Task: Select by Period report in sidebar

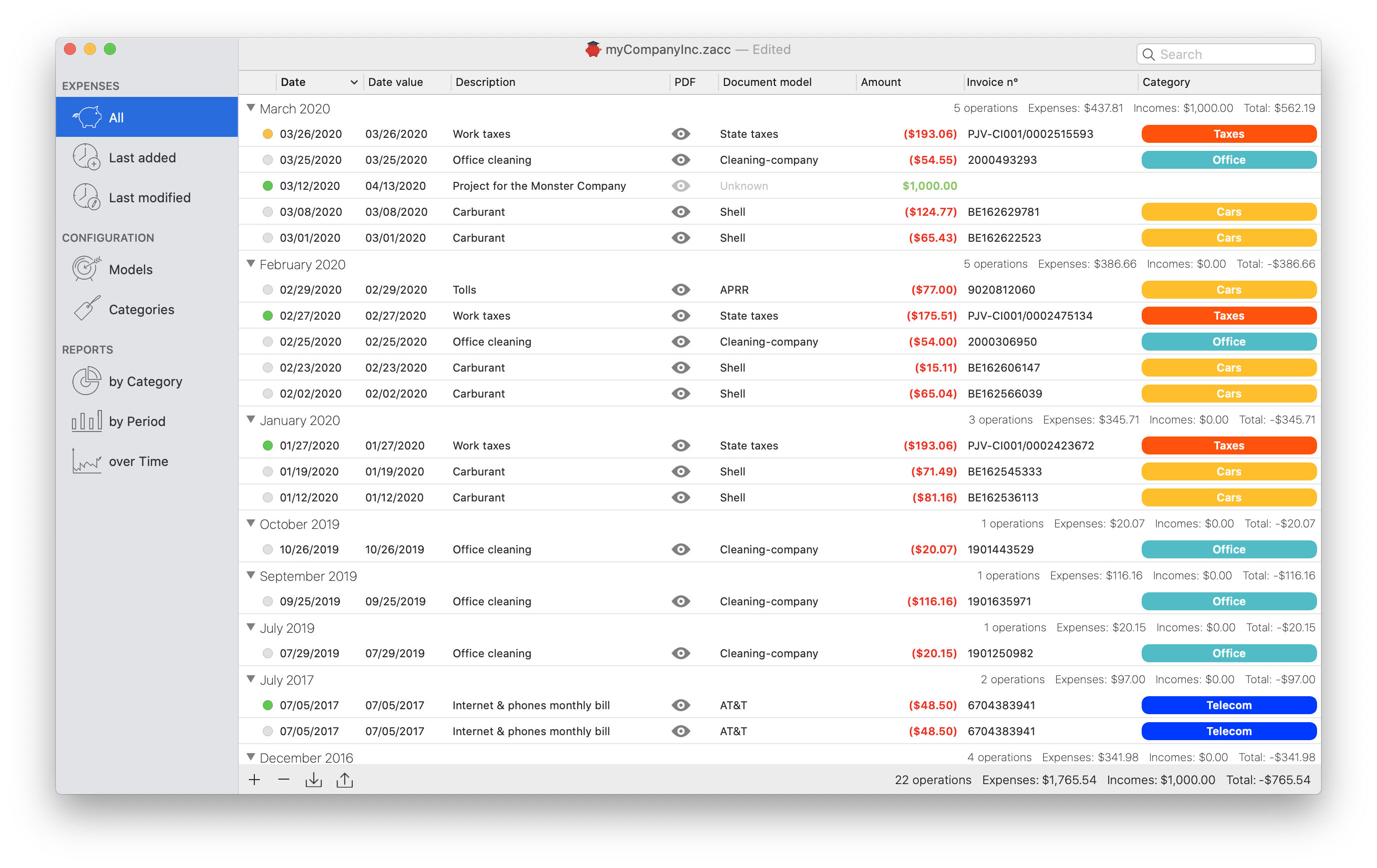Action: [137, 421]
